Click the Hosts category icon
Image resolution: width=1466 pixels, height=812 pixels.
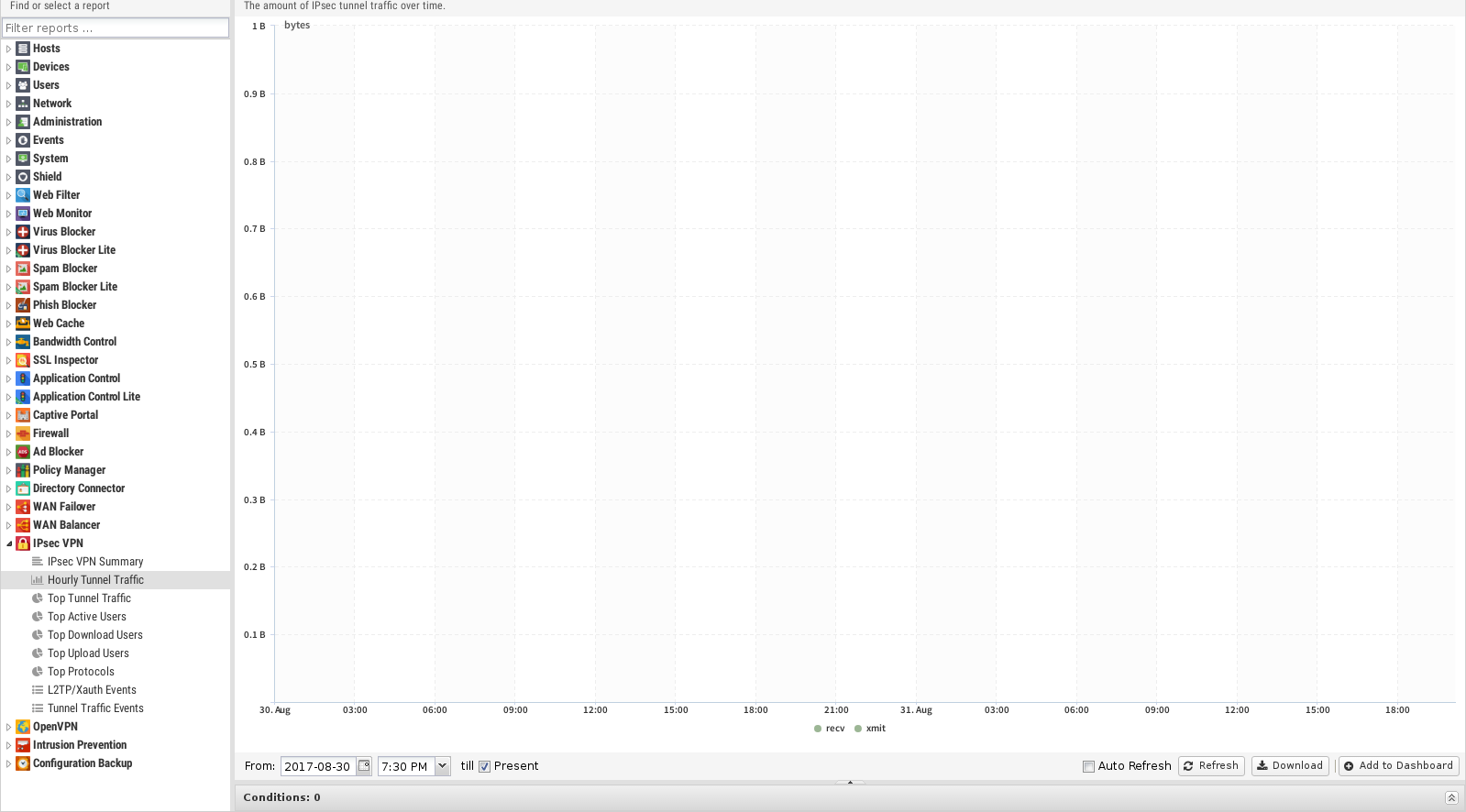pos(23,49)
